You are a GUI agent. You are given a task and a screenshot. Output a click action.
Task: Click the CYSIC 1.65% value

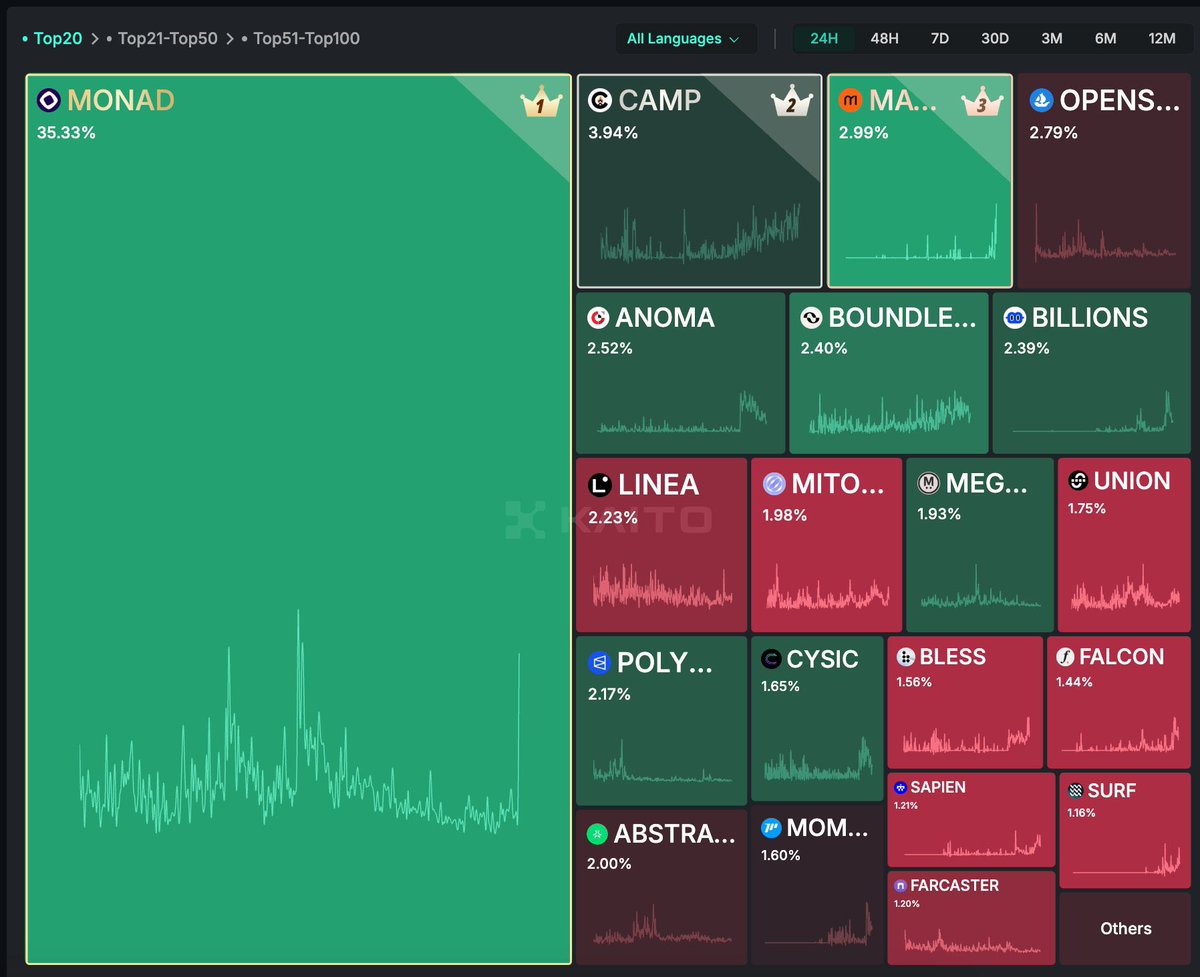point(781,687)
